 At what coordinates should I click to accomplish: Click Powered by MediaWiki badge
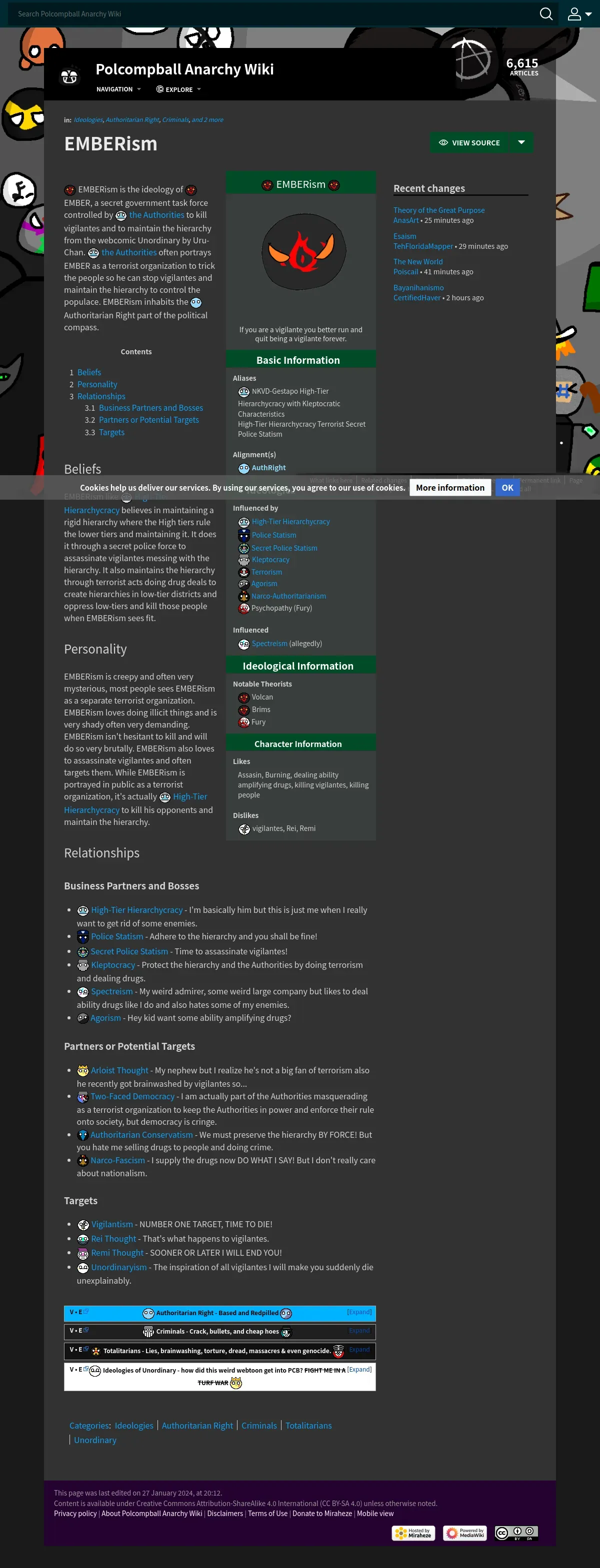tap(464, 1533)
